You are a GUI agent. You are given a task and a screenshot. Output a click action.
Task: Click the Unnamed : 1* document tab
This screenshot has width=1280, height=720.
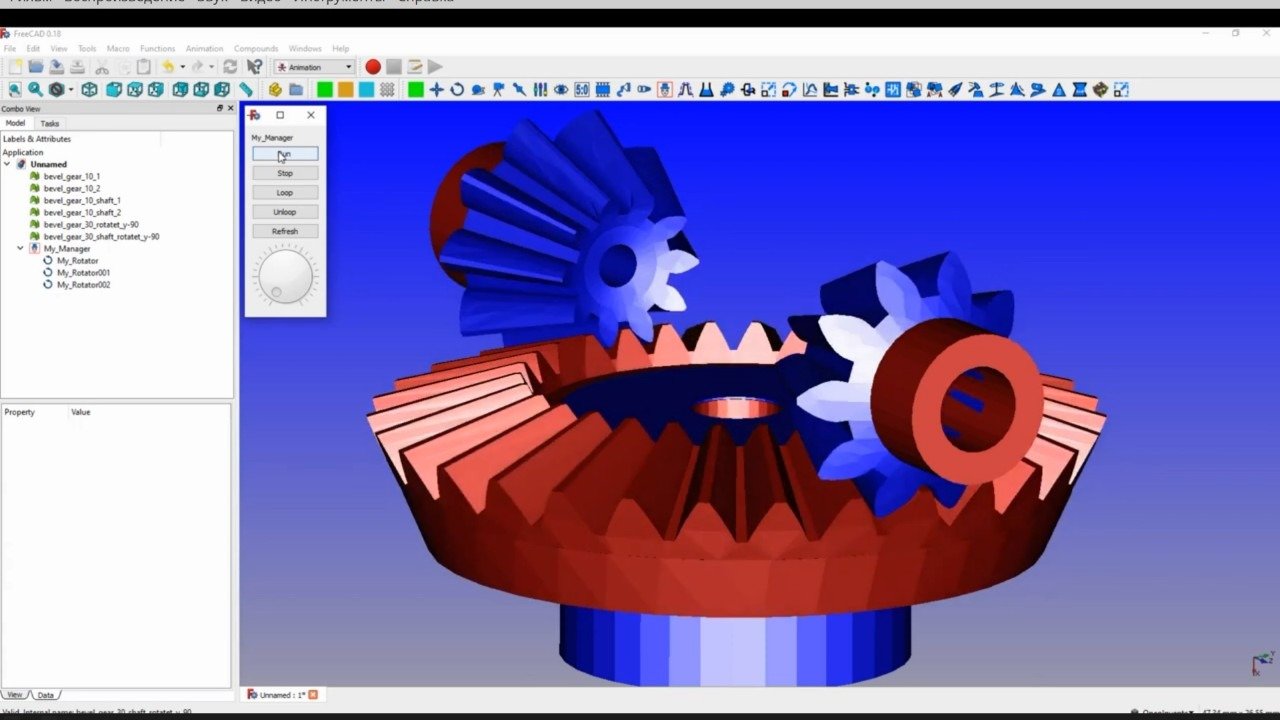[282, 694]
